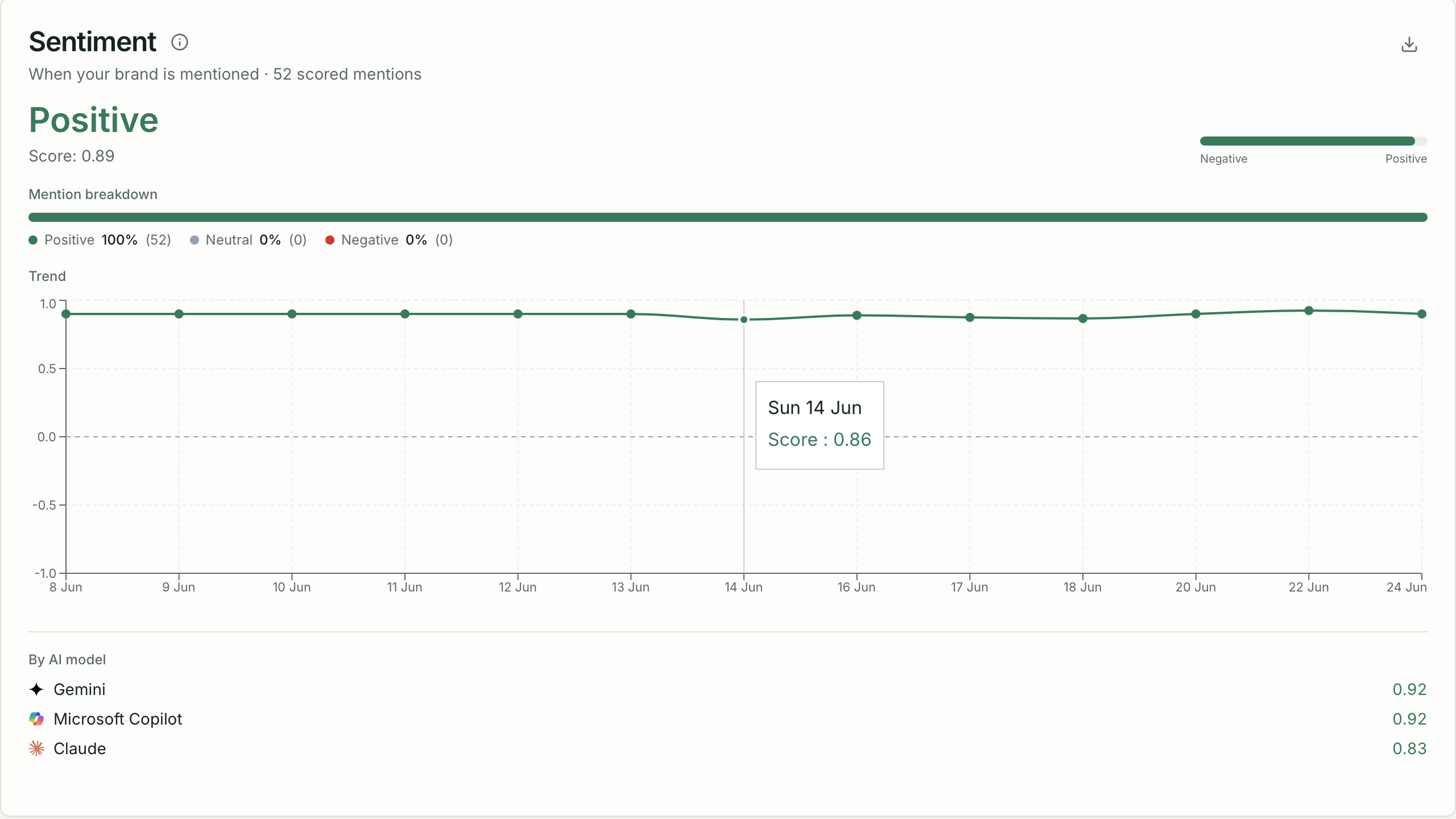Screen dimensions: 1456x819
Task: Click the Gemini sparkle icon
Action: coord(36,689)
